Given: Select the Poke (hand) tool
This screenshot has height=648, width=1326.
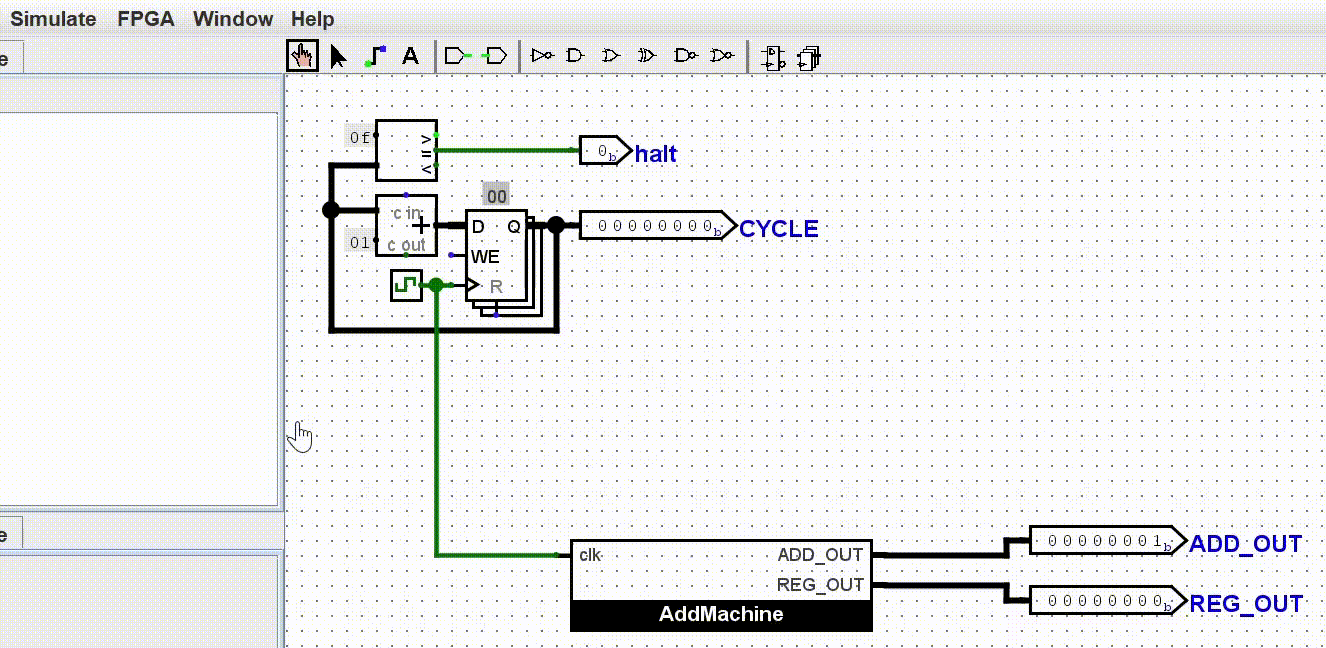Looking at the screenshot, I should coord(302,56).
